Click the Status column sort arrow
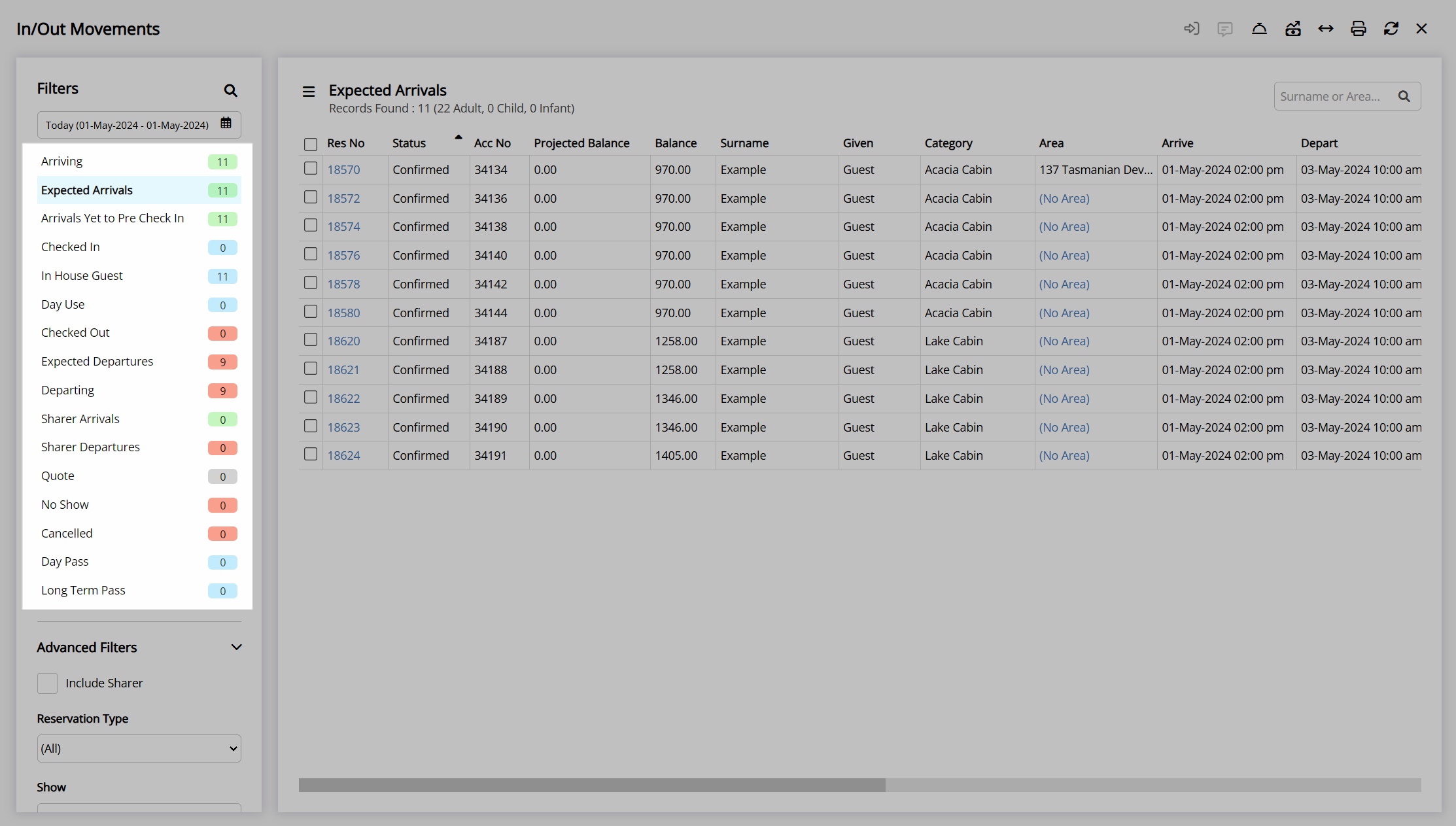Viewport: 1456px width, 826px height. click(459, 137)
